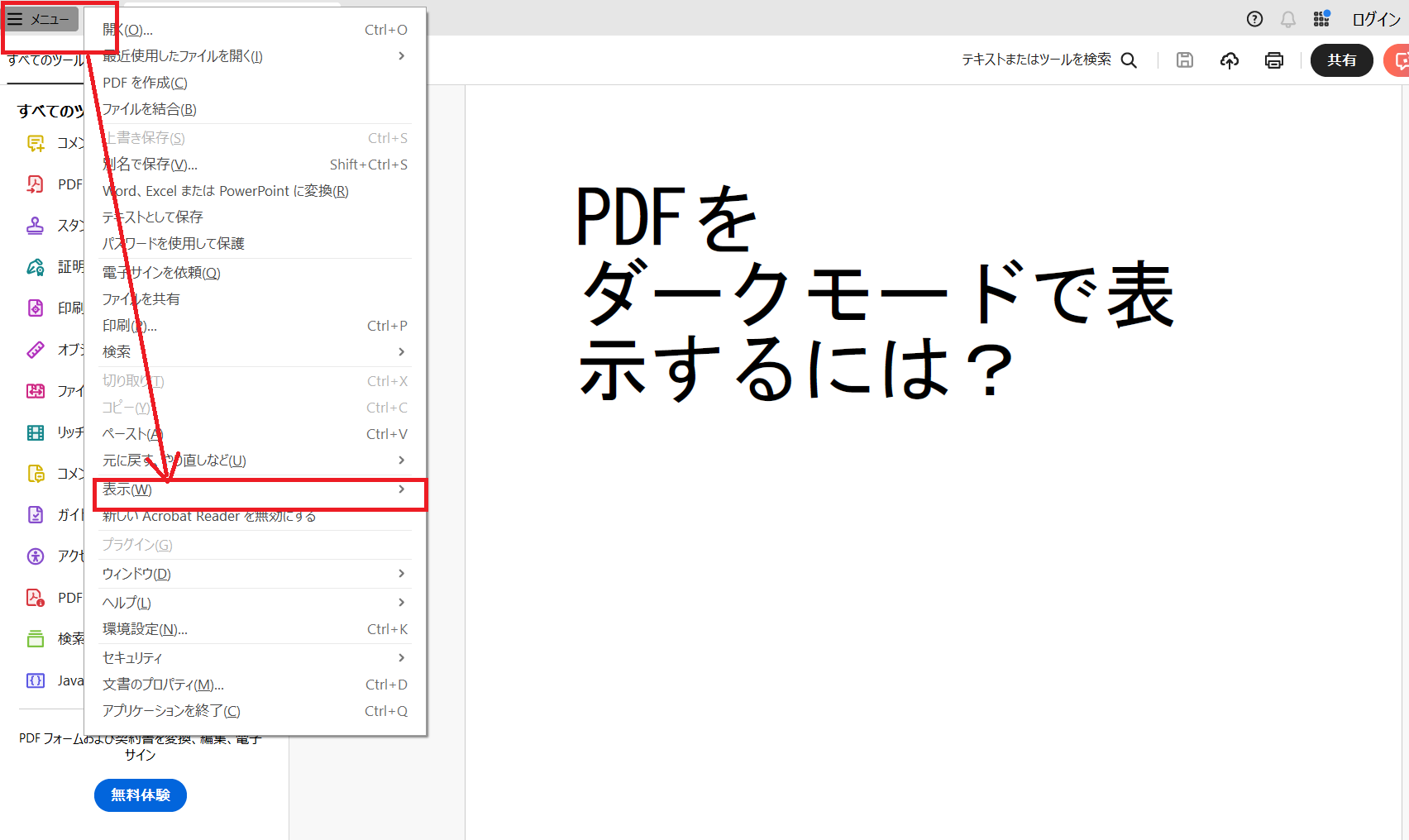The height and width of the screenshot is (840, 1409).
Task: Expand the 最近使用したファイルを開く submenu
Action: tap(402, 55)
